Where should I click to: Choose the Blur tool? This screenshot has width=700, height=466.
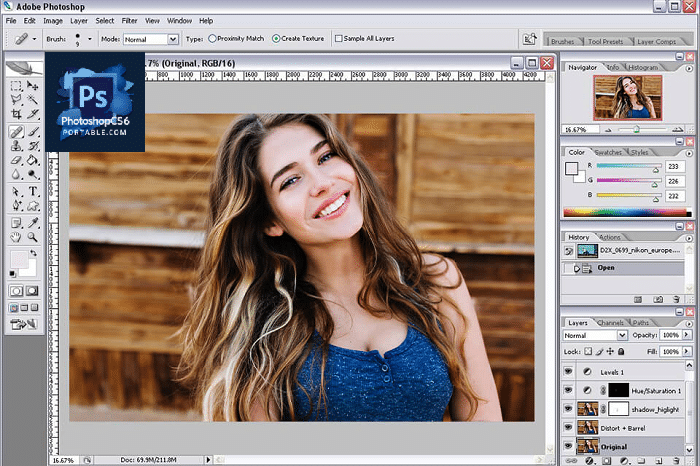click(x=16, y=174)
